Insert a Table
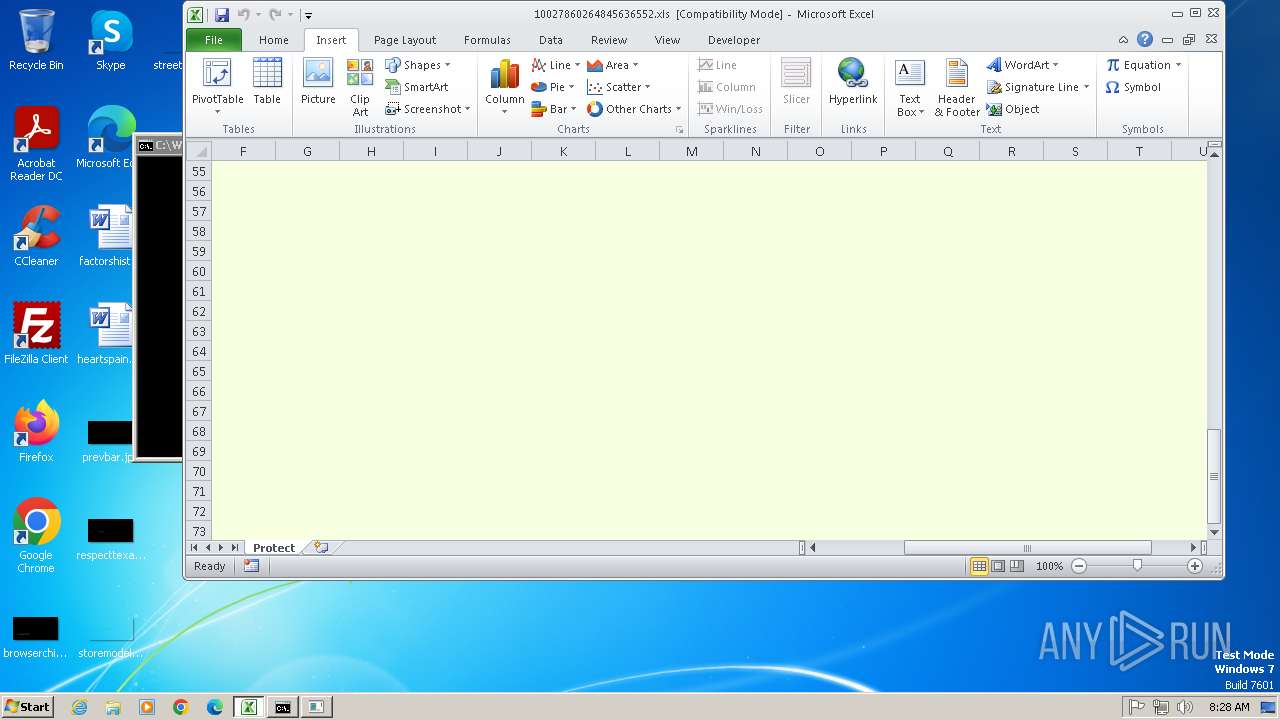 pyautogui.click(x=267, y=82)
